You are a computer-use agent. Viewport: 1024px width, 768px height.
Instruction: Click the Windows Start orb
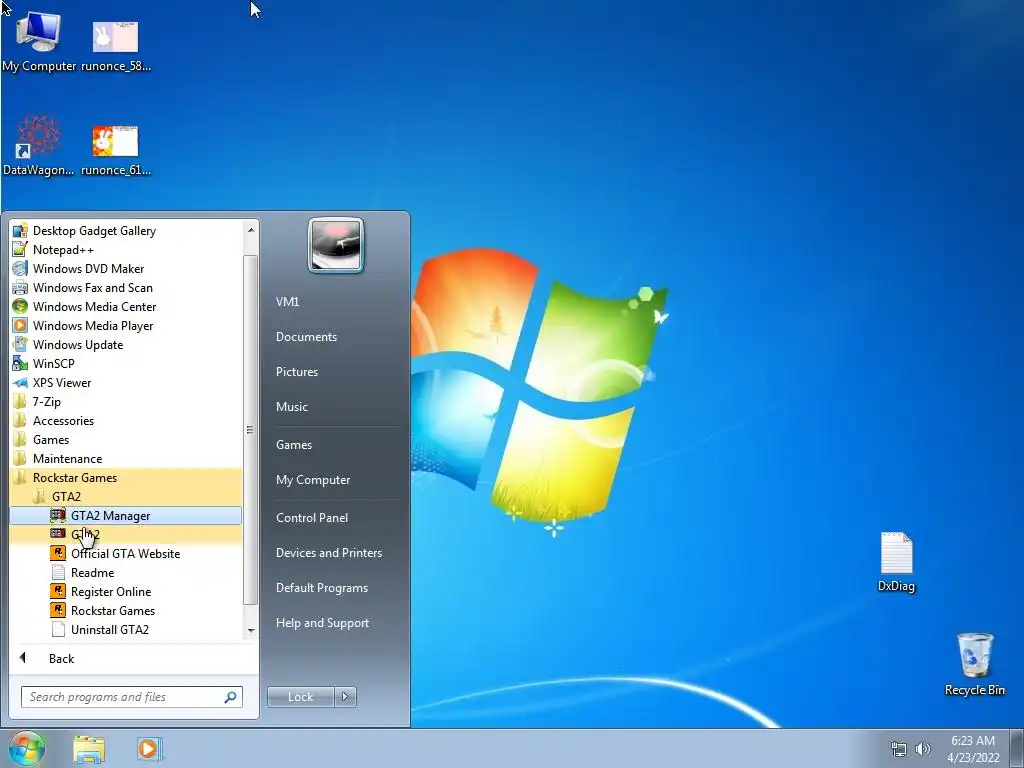[x=27, y=748]
